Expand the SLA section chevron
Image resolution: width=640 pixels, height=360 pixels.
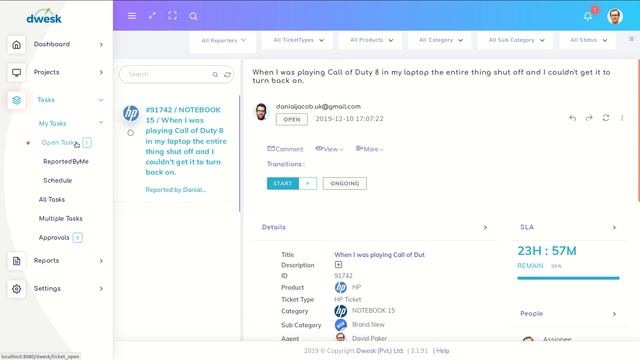coord(614,227)
